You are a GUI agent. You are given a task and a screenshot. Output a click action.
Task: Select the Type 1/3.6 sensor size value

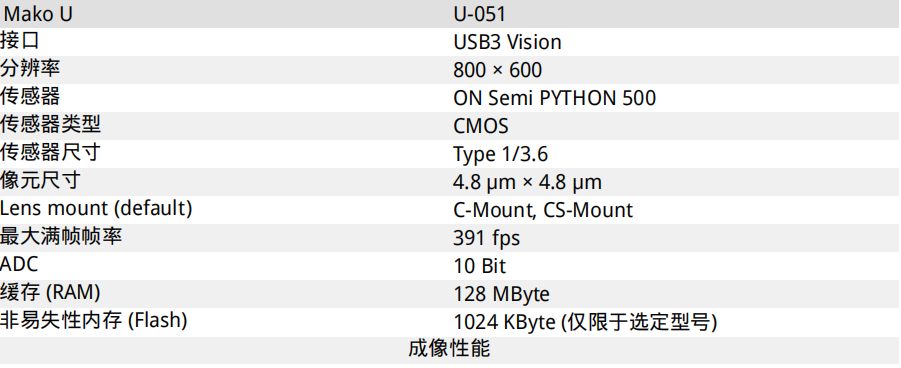500,154
